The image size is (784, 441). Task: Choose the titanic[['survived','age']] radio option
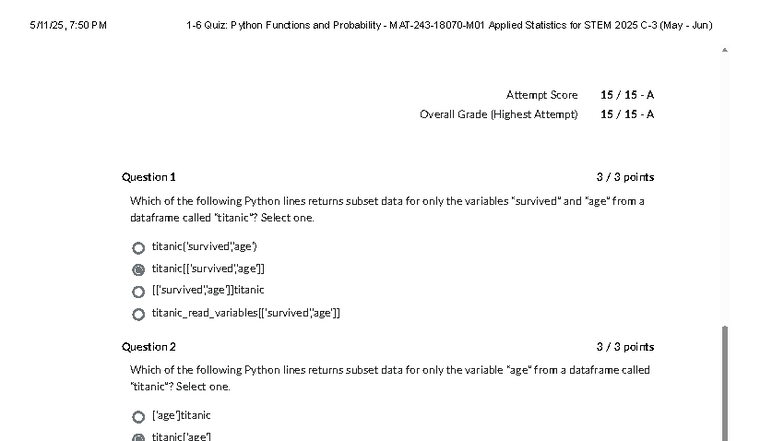pos(138,269)
